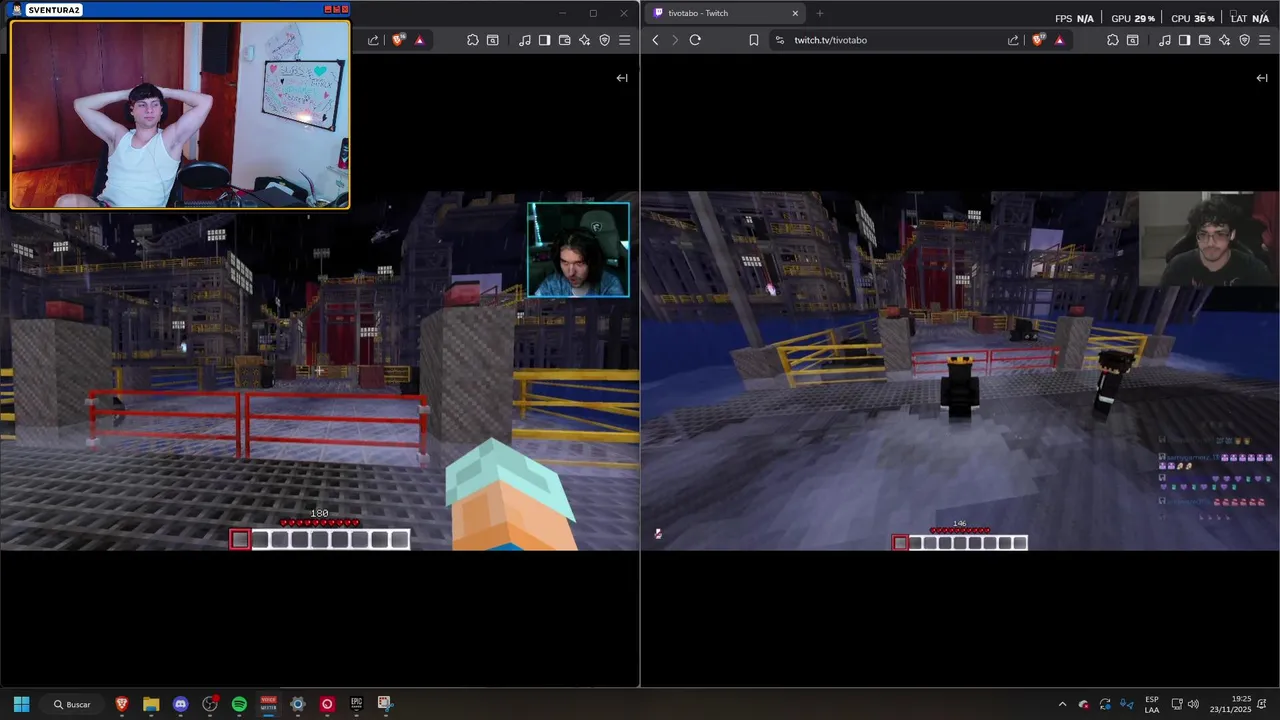Open a new tab in right window

819,13
